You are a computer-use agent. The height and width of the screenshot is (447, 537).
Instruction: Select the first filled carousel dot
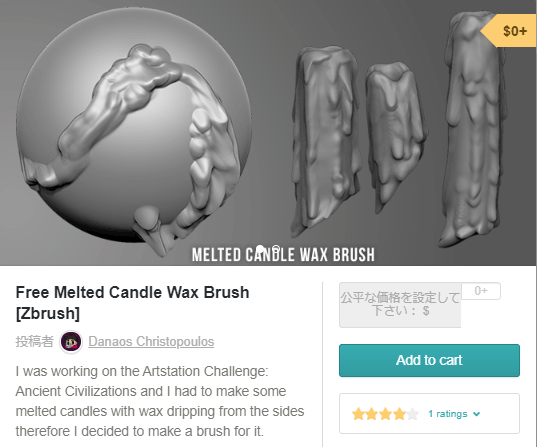(x=260, y=249)
